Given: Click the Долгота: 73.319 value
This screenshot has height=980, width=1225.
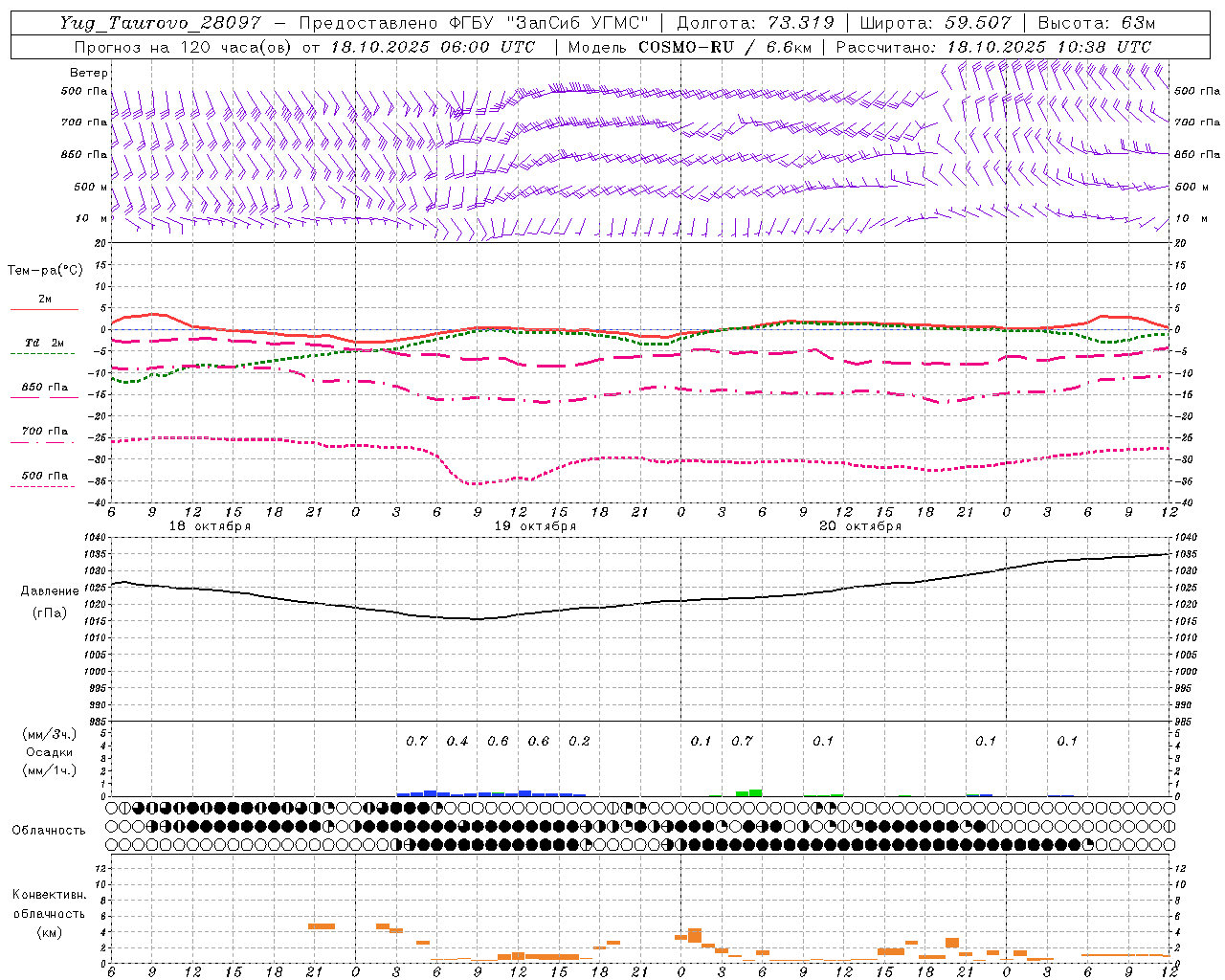Looking at the screenshot, I should click(755, 23).
